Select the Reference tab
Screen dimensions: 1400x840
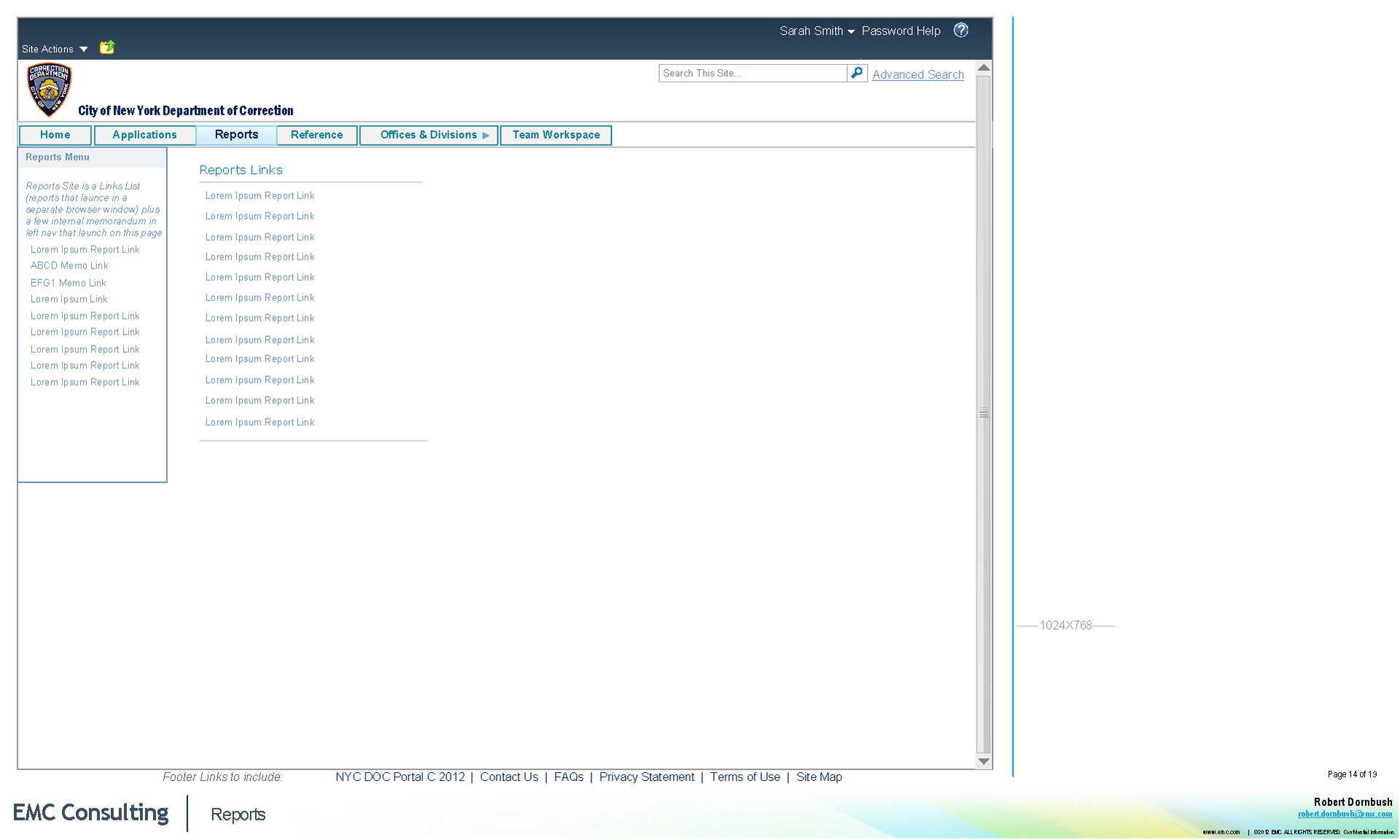click(x=316, y=135)
